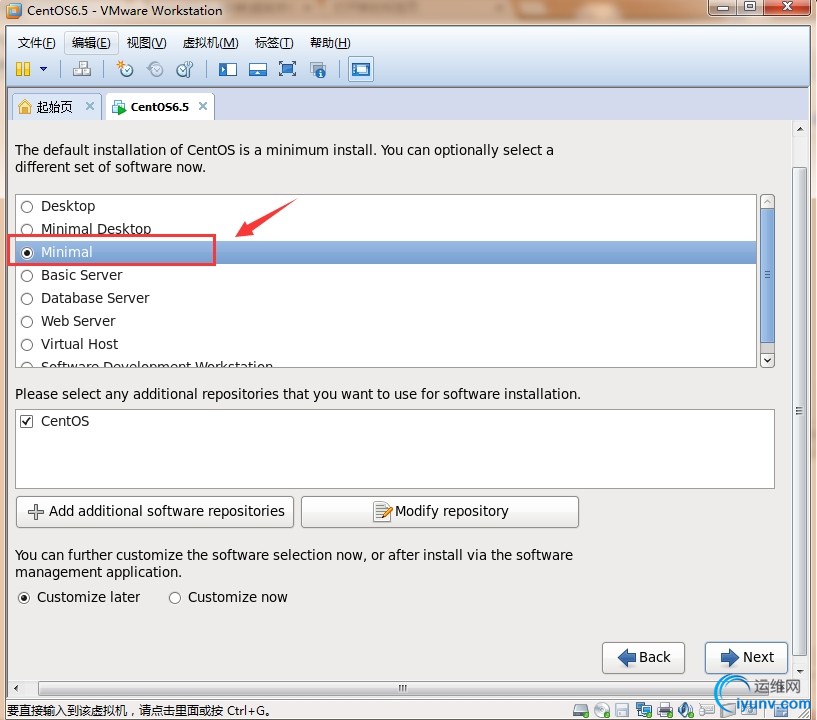The width and height of the screenshot is (817, 720).
Task: Click software list scrollbar down arrow
Action: 767,360
